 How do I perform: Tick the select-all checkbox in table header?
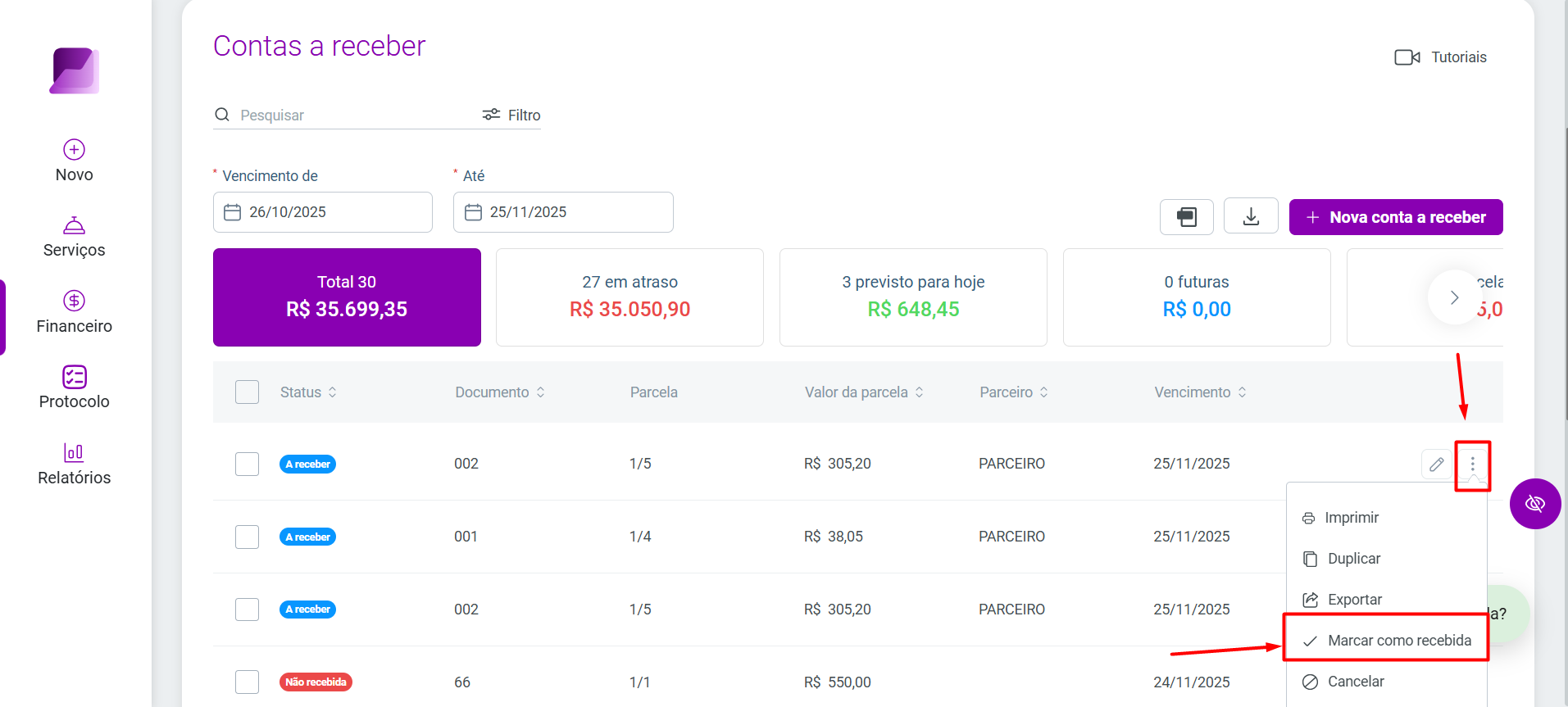(247, 392)
